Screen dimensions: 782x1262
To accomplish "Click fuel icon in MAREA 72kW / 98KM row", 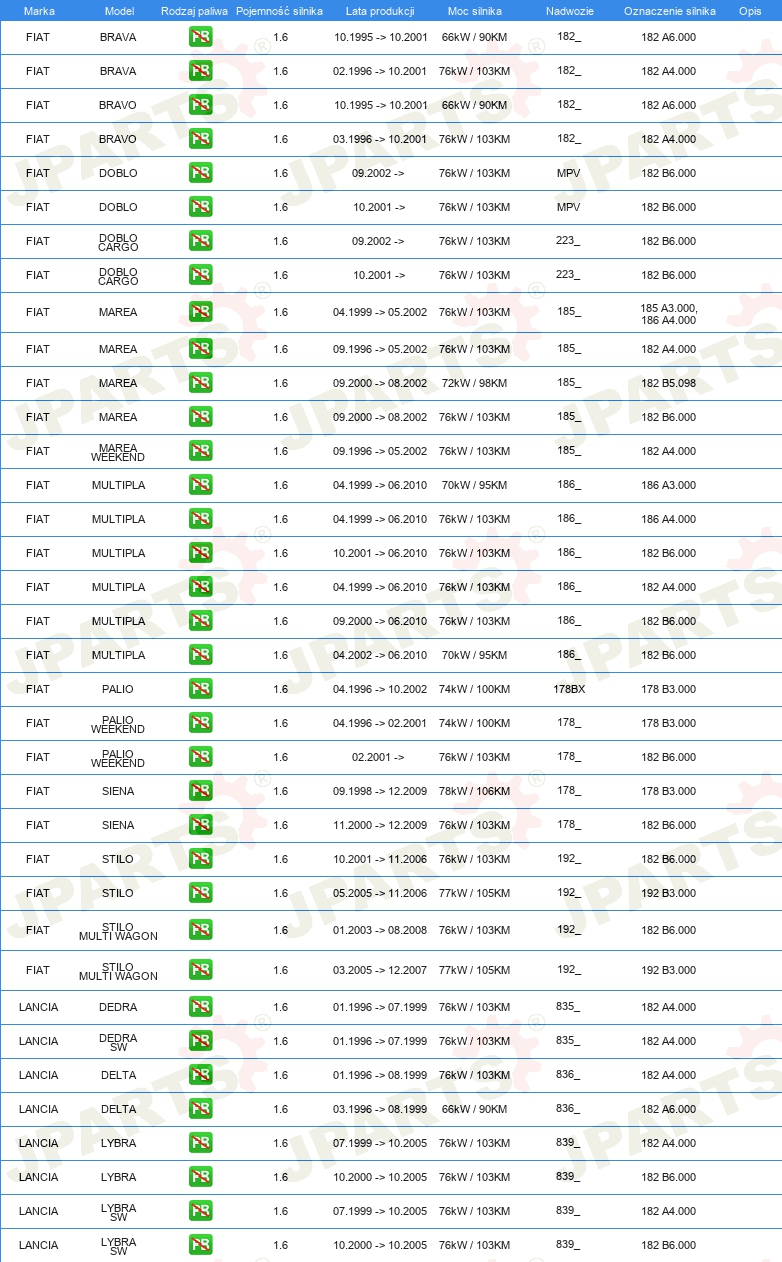I will [200, 383].
